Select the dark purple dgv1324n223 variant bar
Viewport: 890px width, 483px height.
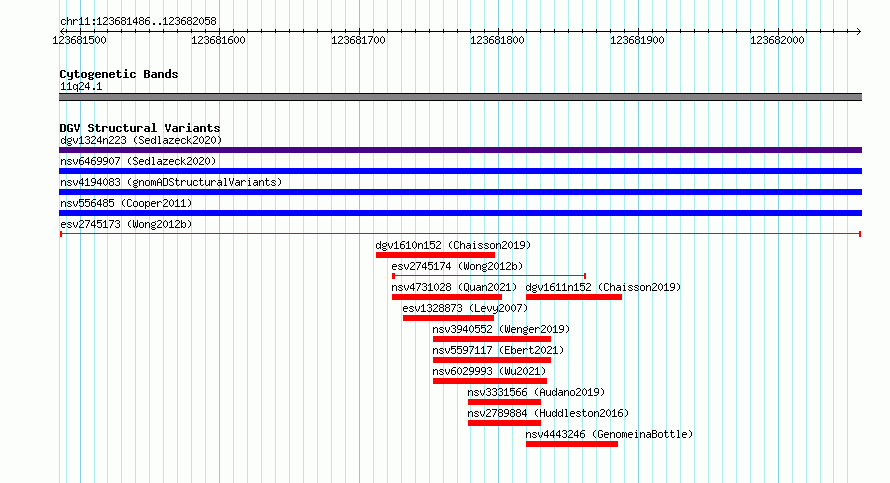click(x=460, y=150)
